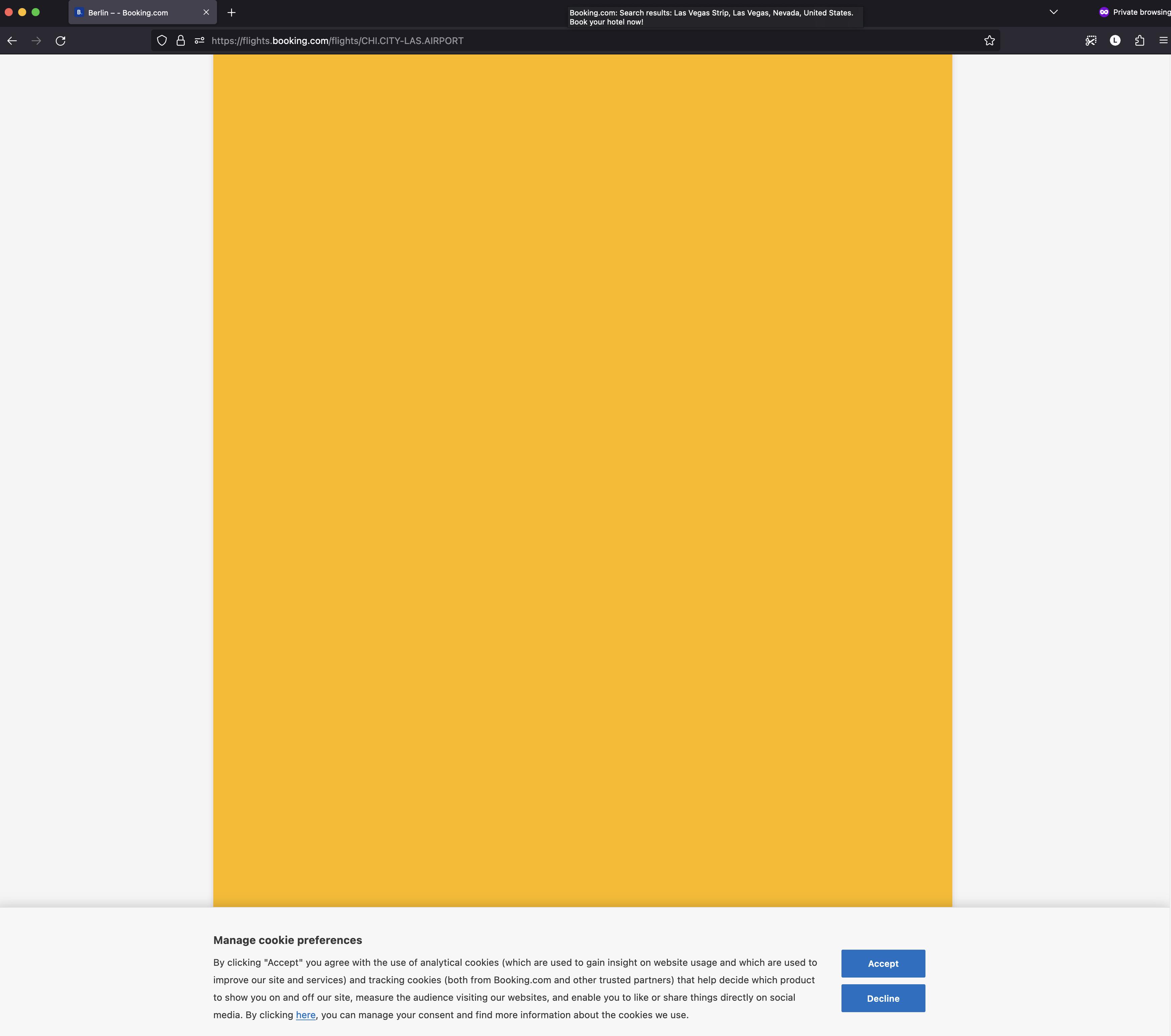Select the Berlin Booking.com tab
The width and height of the screenshot is (1171, 1036).
click(127, 12)
